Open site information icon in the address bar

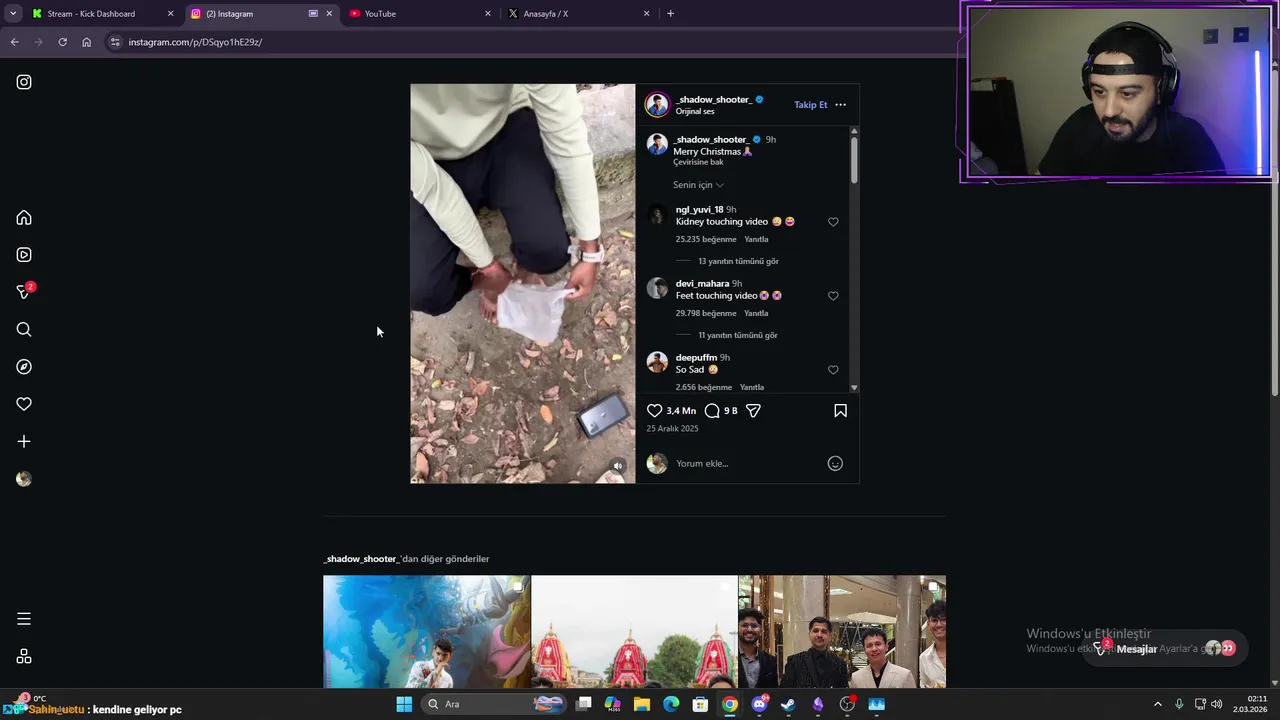(x=115, y=42)
